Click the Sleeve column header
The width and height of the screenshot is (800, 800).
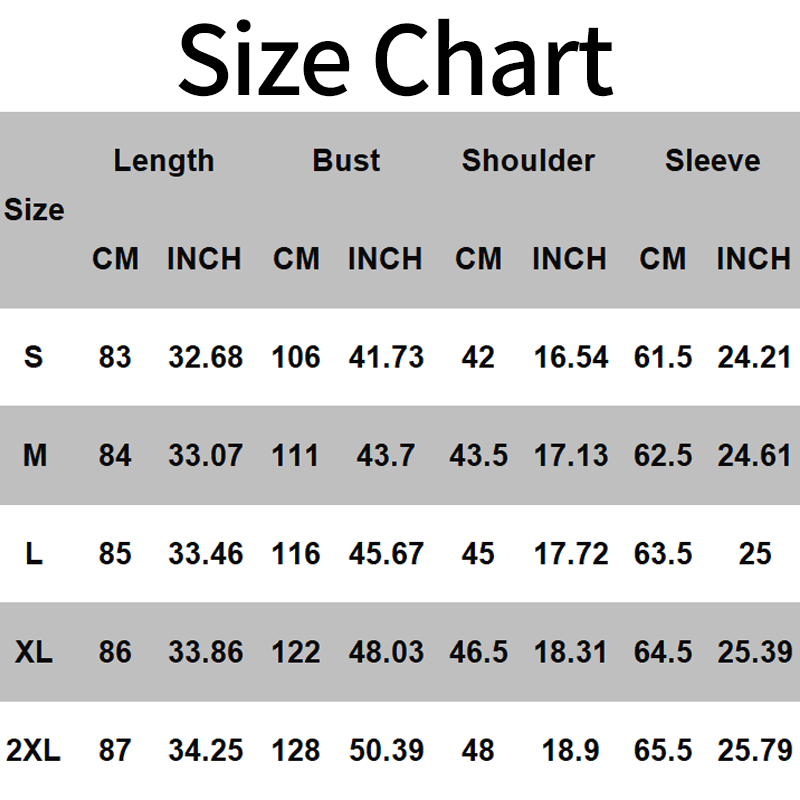tap(712, 160)
